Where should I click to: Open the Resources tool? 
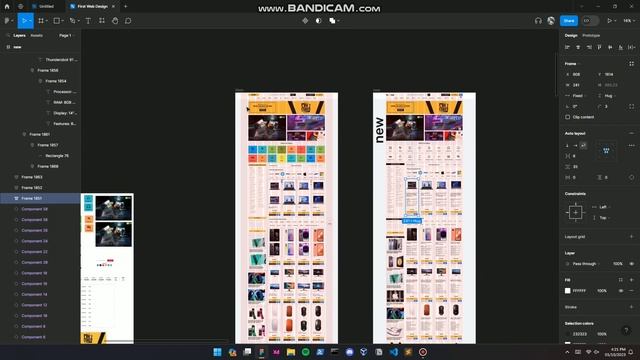click(102, 20)
